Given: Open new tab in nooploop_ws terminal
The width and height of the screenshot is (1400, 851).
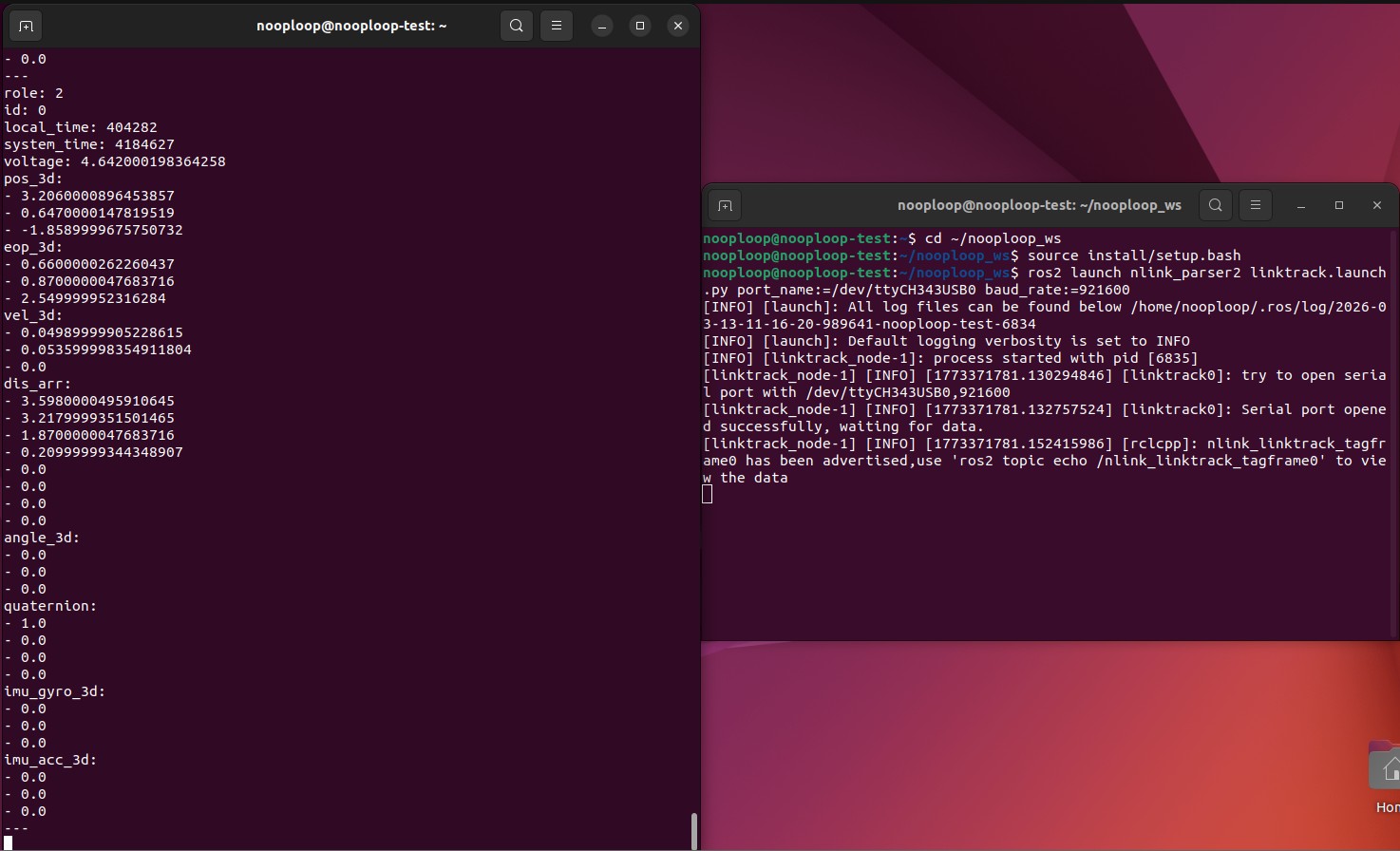Looking at the screenshot, I should (725, 205).
